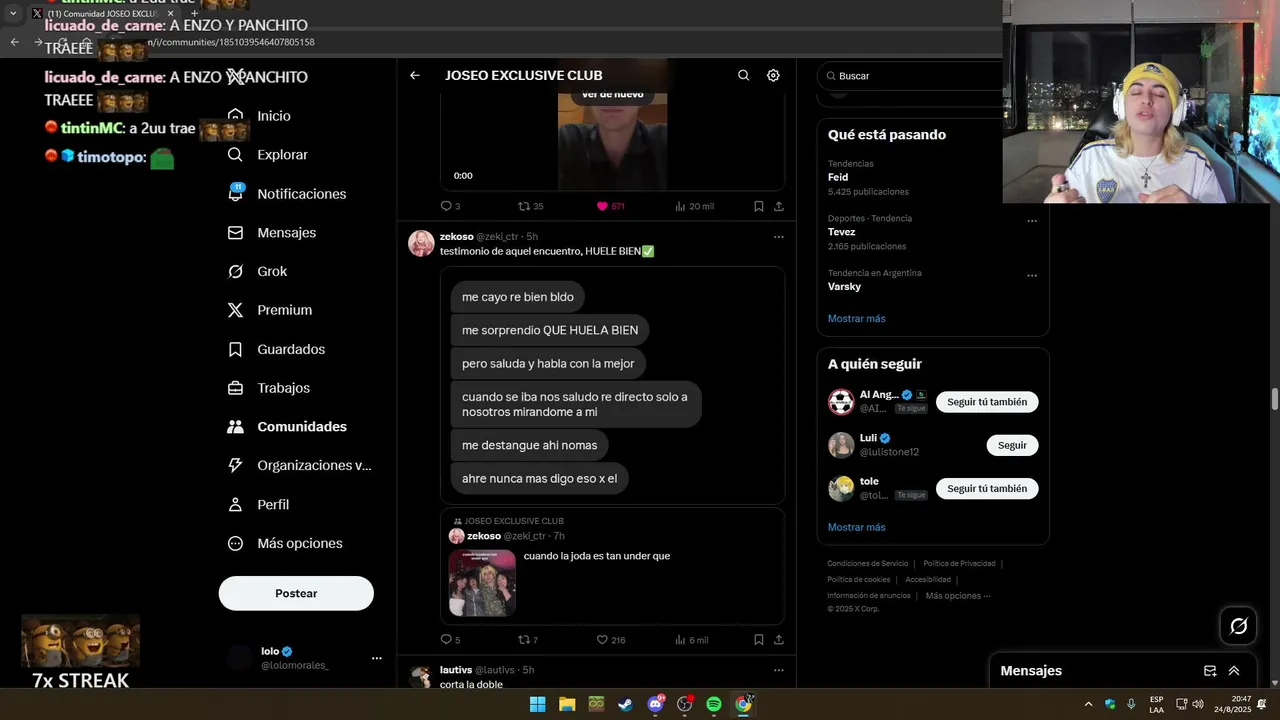Viewport: 1280px width, 720px height.
Task: Show more accounts under A quién seguir
Action: click(857, 527)
